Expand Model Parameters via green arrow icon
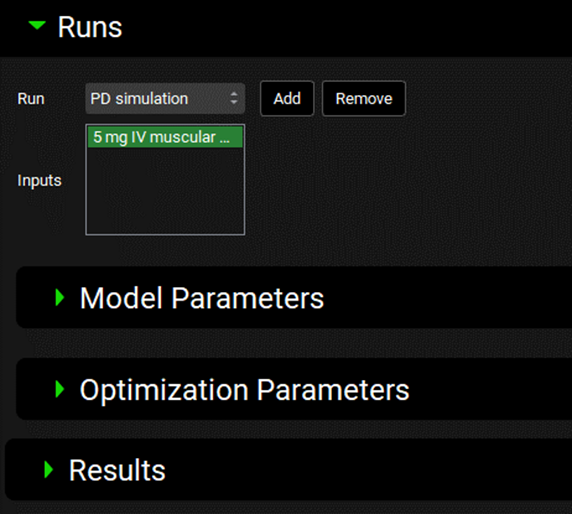572x514 pixels. tap(59, 298)
